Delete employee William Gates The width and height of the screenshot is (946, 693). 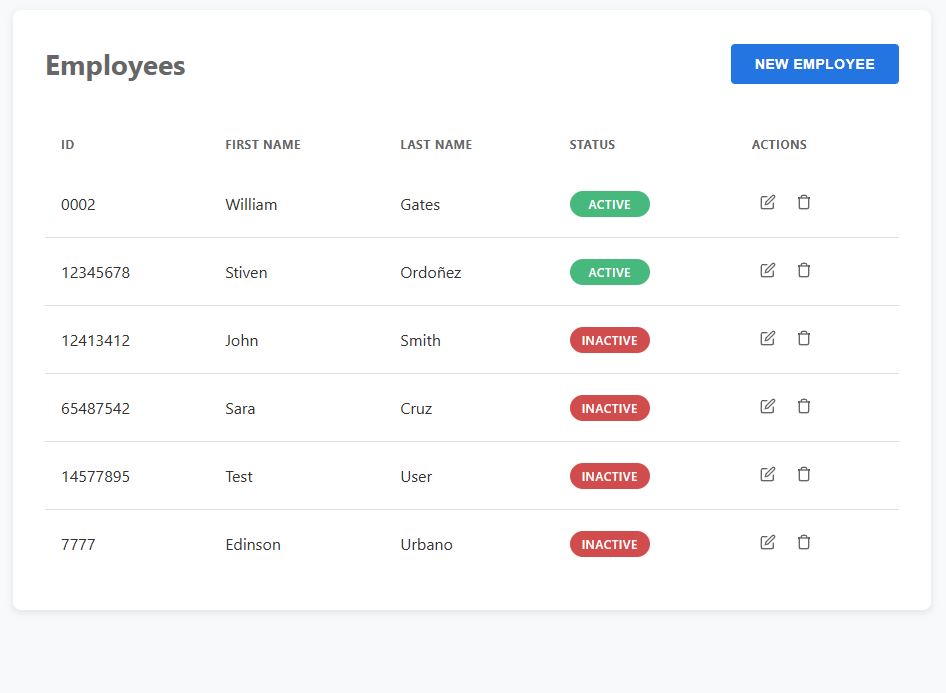click(803, 203)
